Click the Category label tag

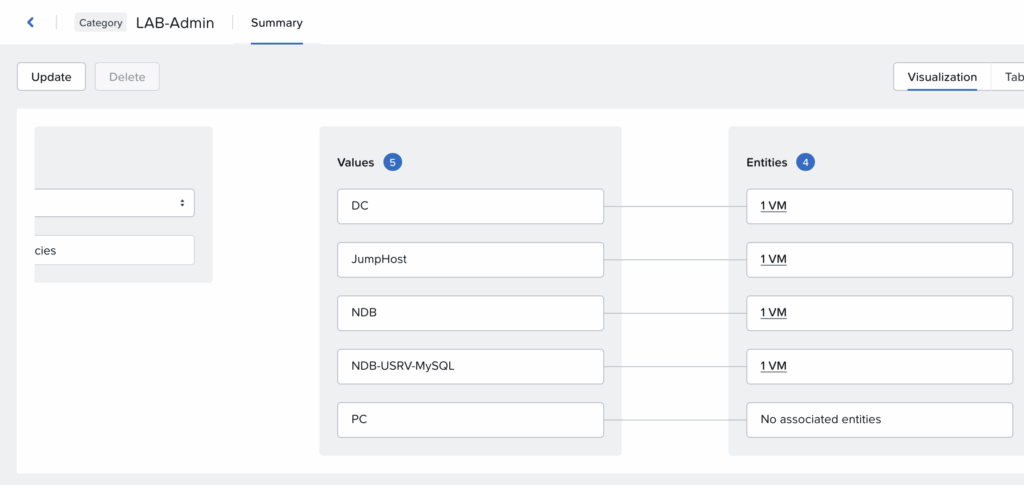101,23
